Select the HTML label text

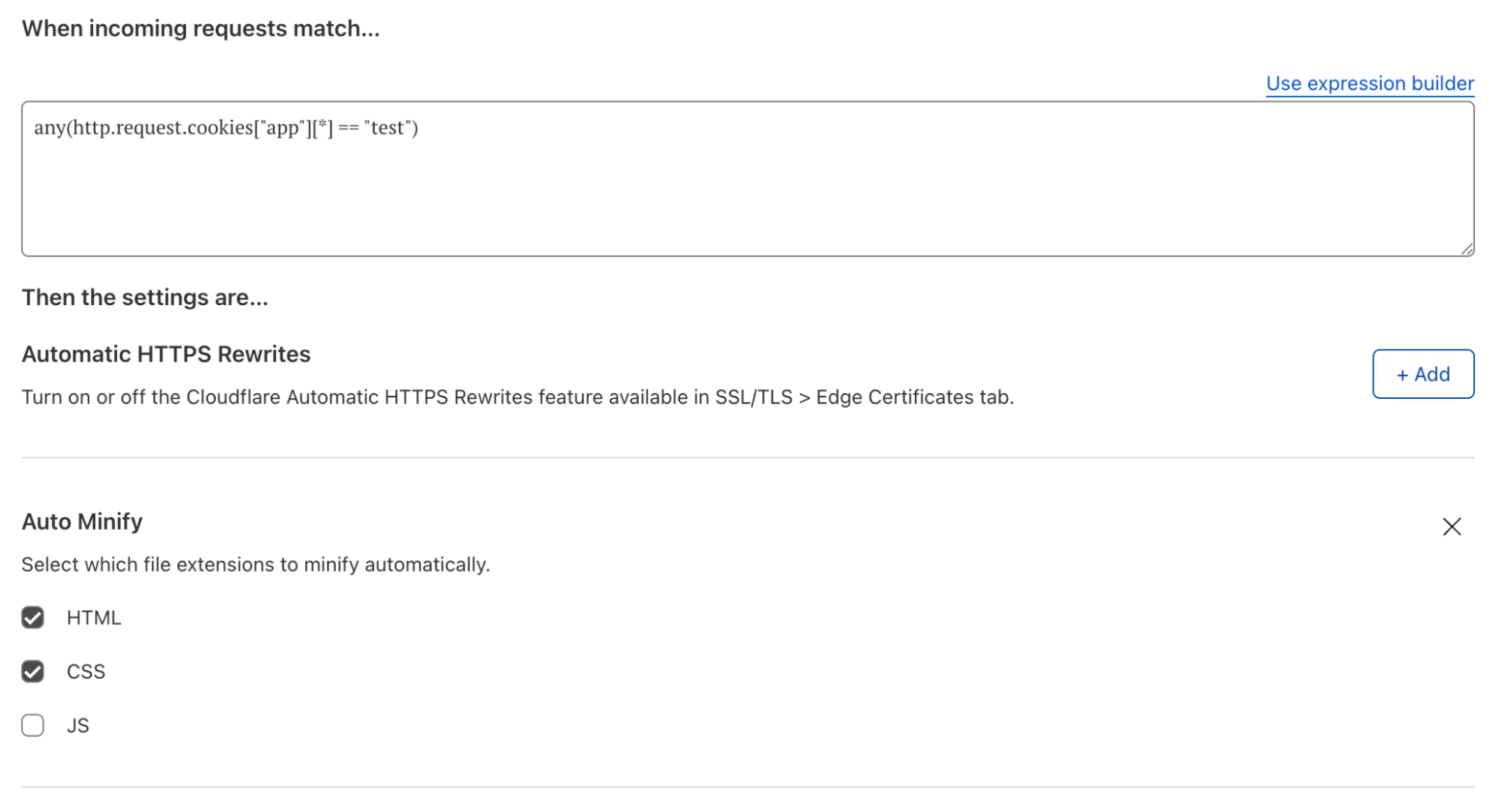[x=94, y=618]
